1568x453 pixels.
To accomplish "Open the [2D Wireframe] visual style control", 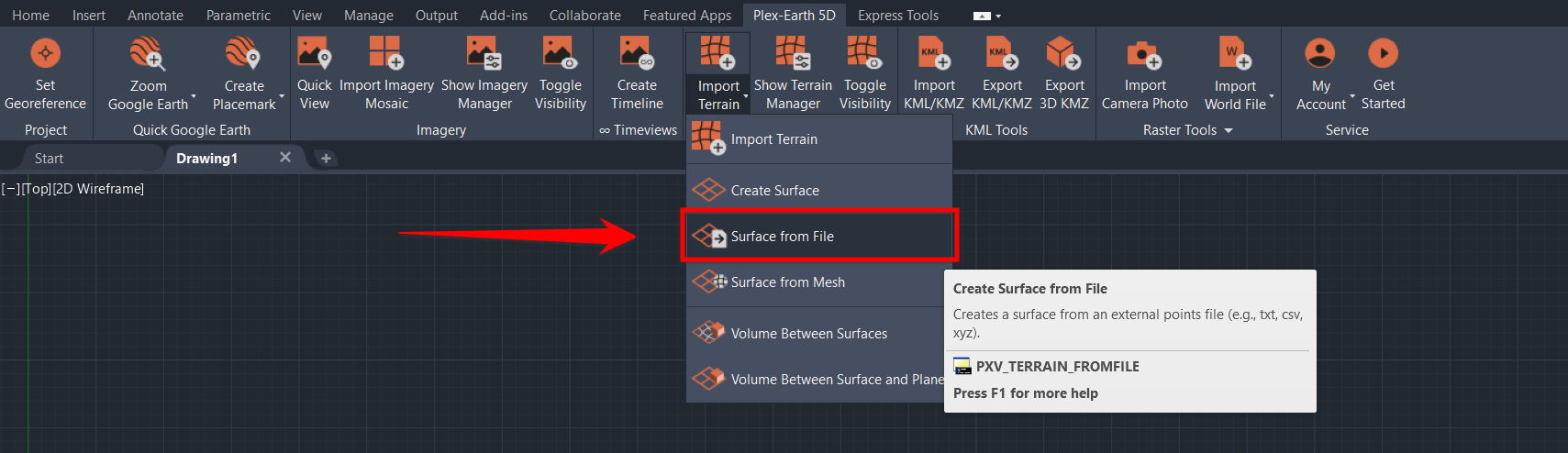I will pos(98,189).
